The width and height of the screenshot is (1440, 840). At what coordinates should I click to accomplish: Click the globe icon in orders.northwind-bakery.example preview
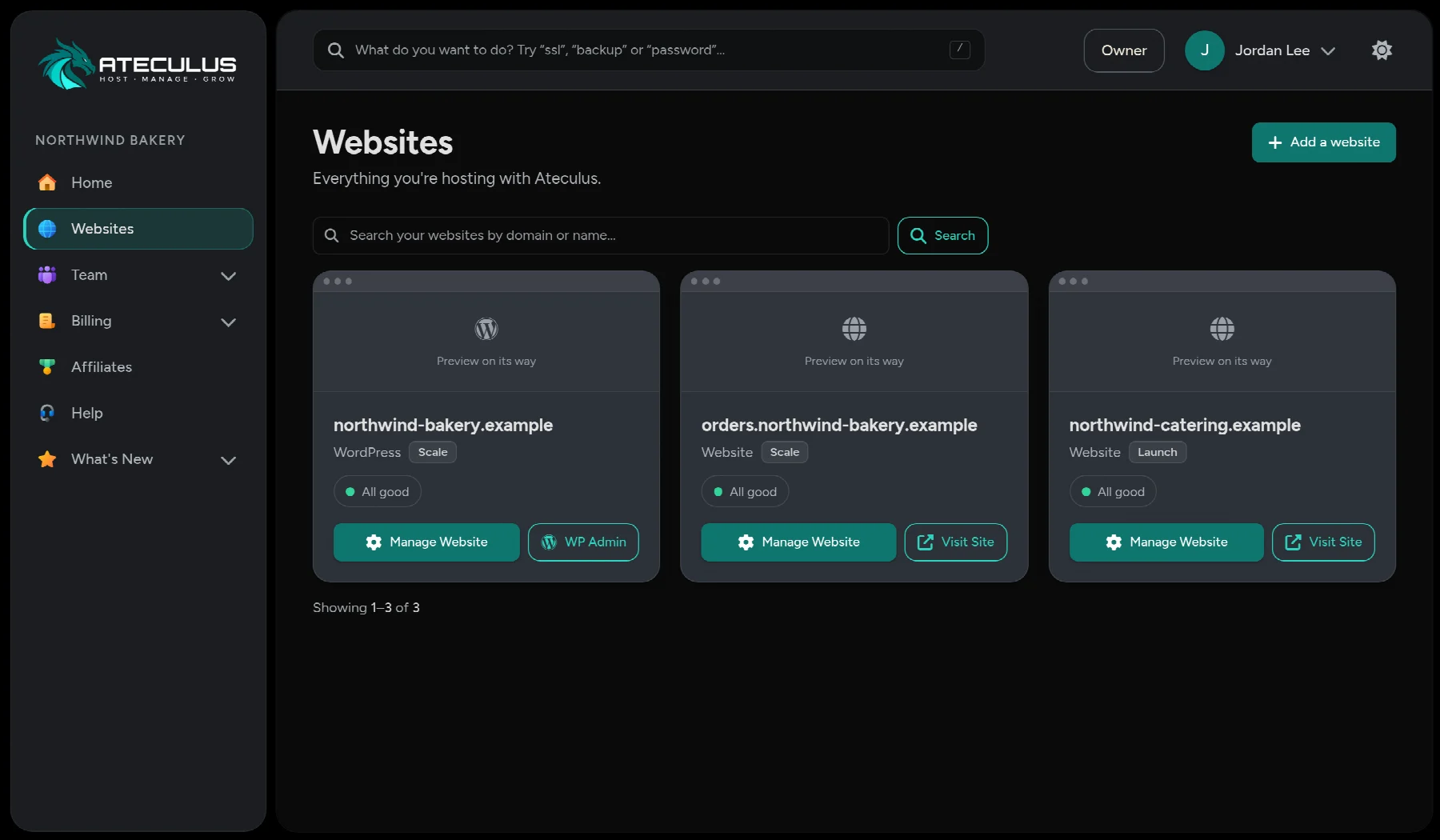854,329
